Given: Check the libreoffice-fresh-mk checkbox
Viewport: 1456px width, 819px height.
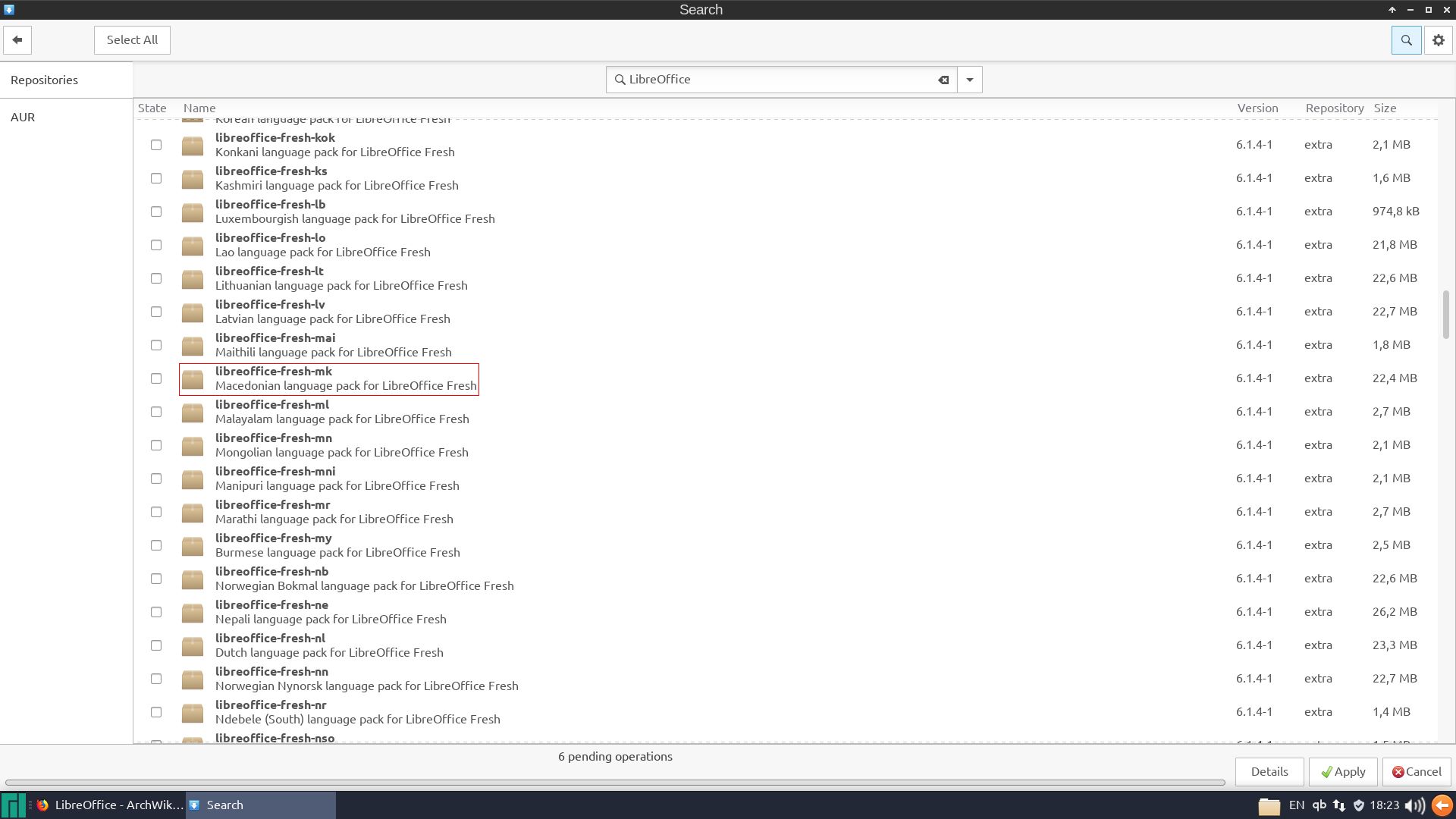Looking at the screenshot, I should click(x=156, y=378).
